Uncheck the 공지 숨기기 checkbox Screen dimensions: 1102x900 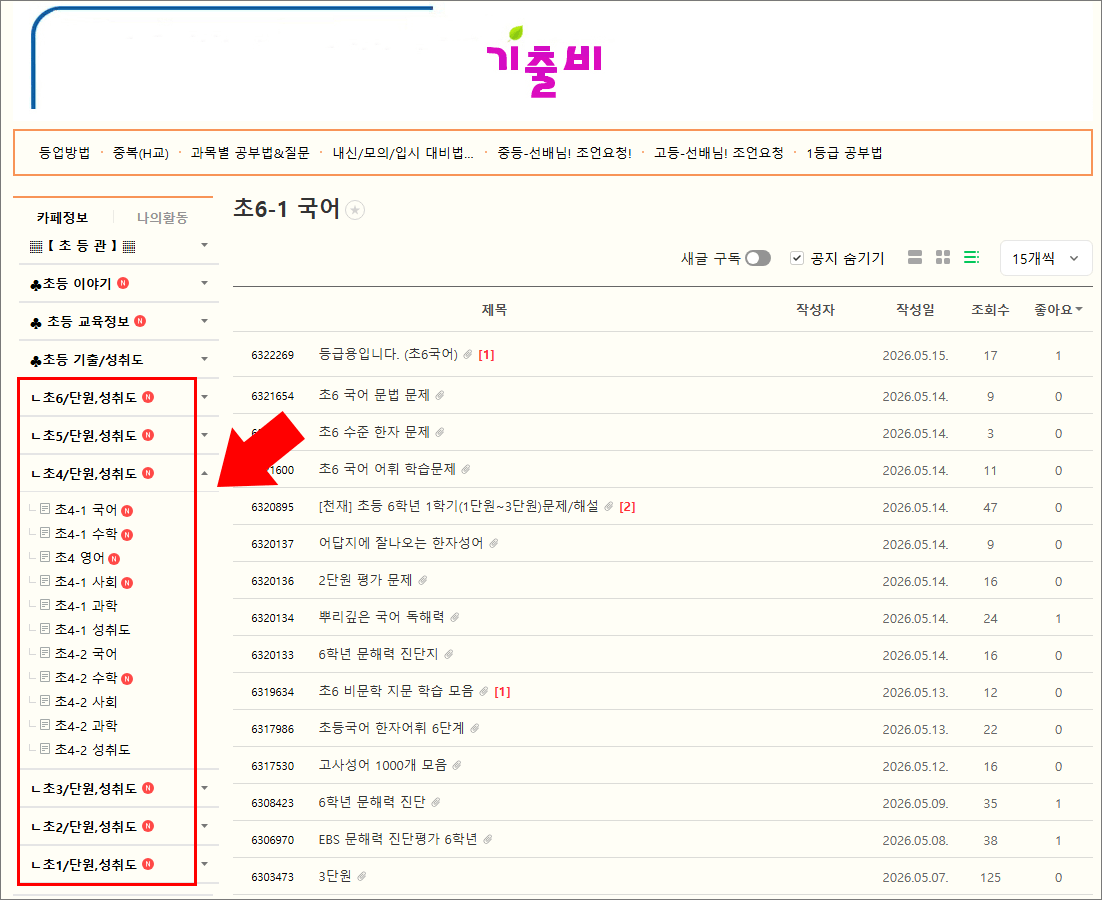pos(796,258)
